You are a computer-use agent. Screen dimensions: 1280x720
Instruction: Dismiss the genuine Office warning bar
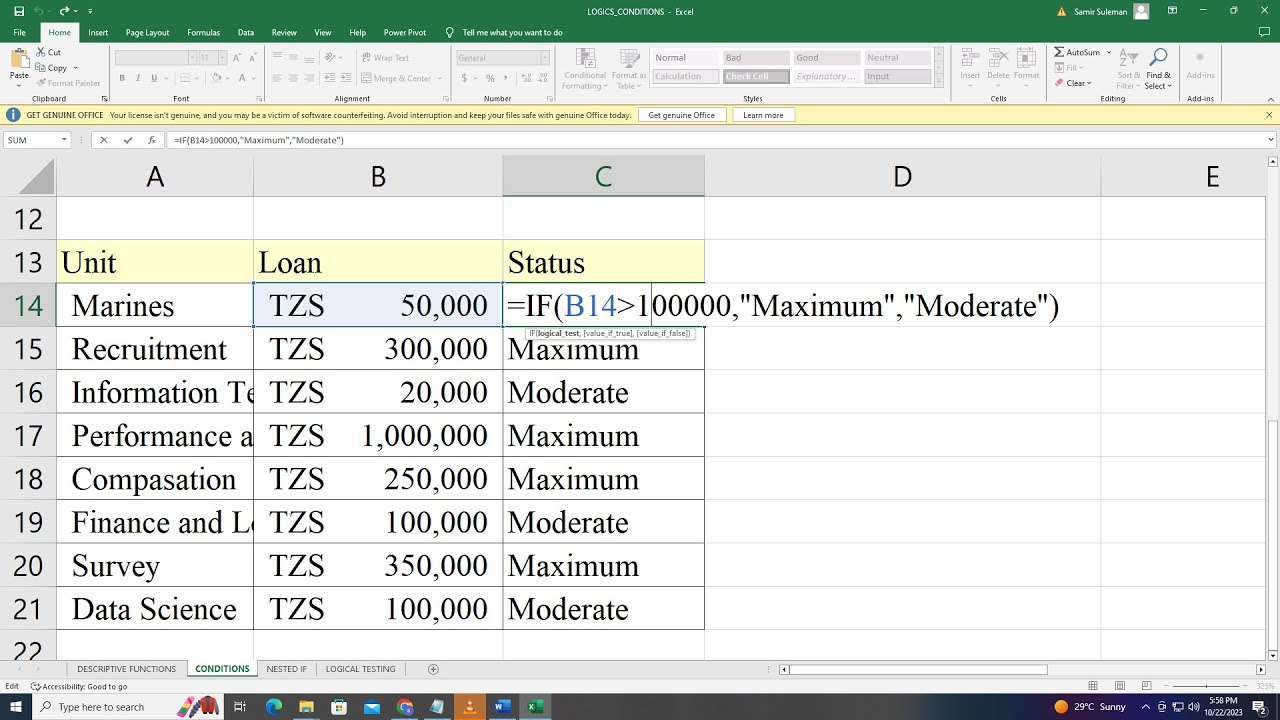(x=1269, y=115)
